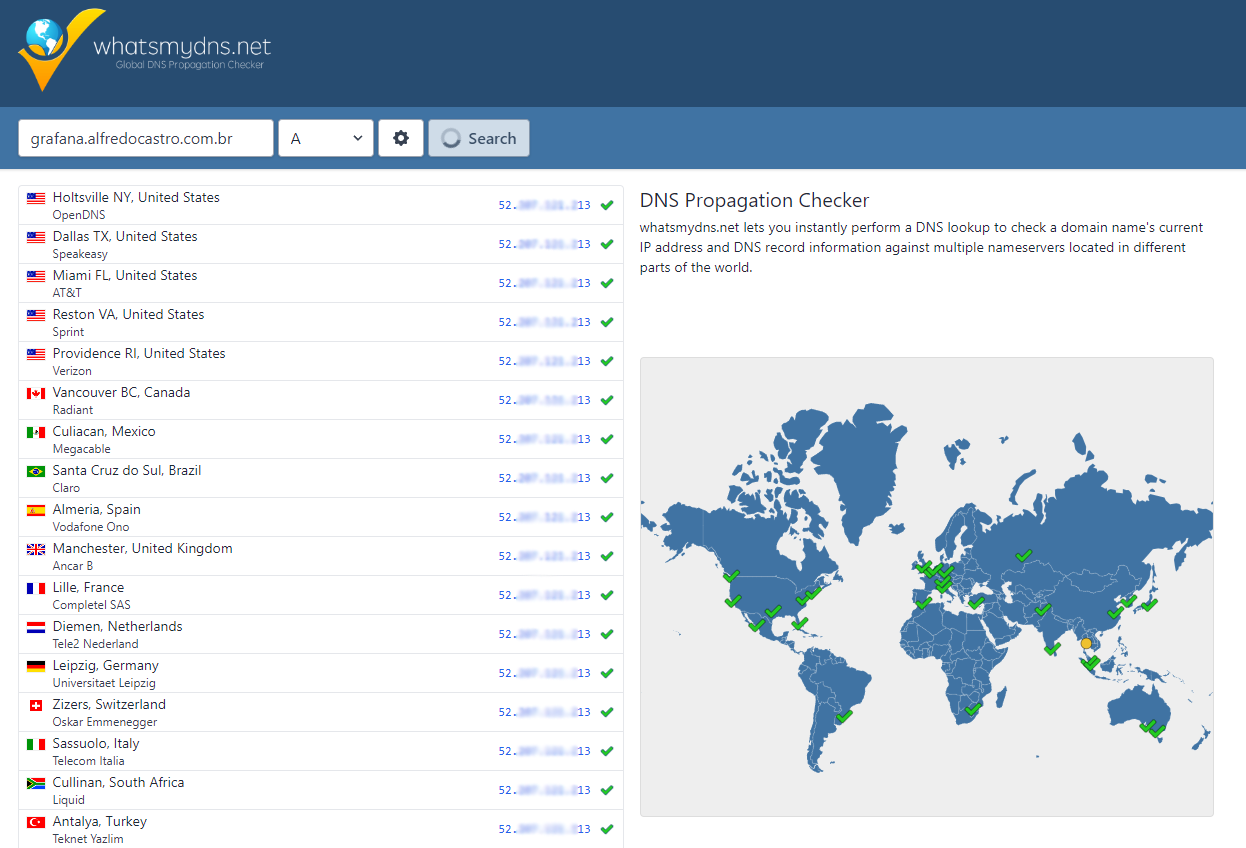Click the check marker over South Africa on map

pos(973,709)
